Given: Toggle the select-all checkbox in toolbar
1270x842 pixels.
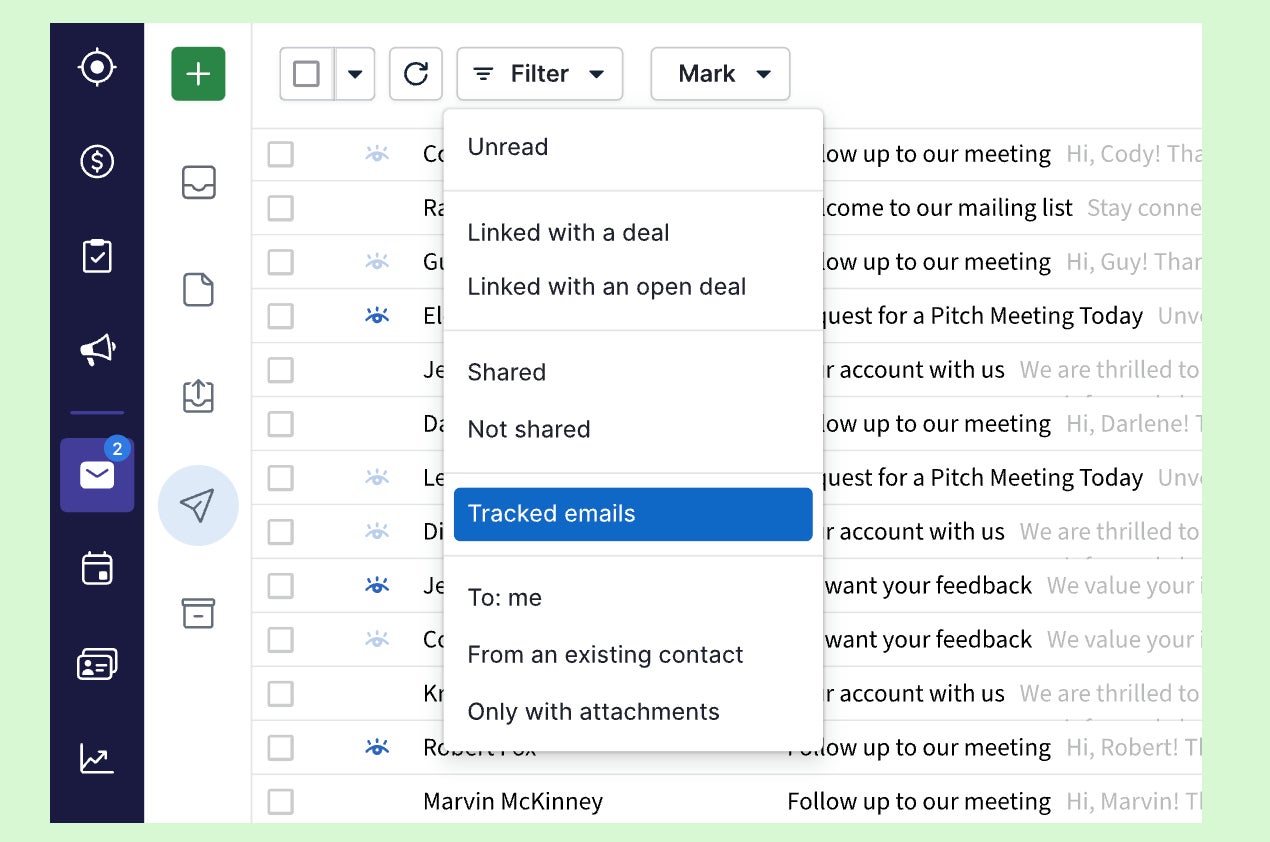Looking at the screenshot, I should [x=306, y=74].
